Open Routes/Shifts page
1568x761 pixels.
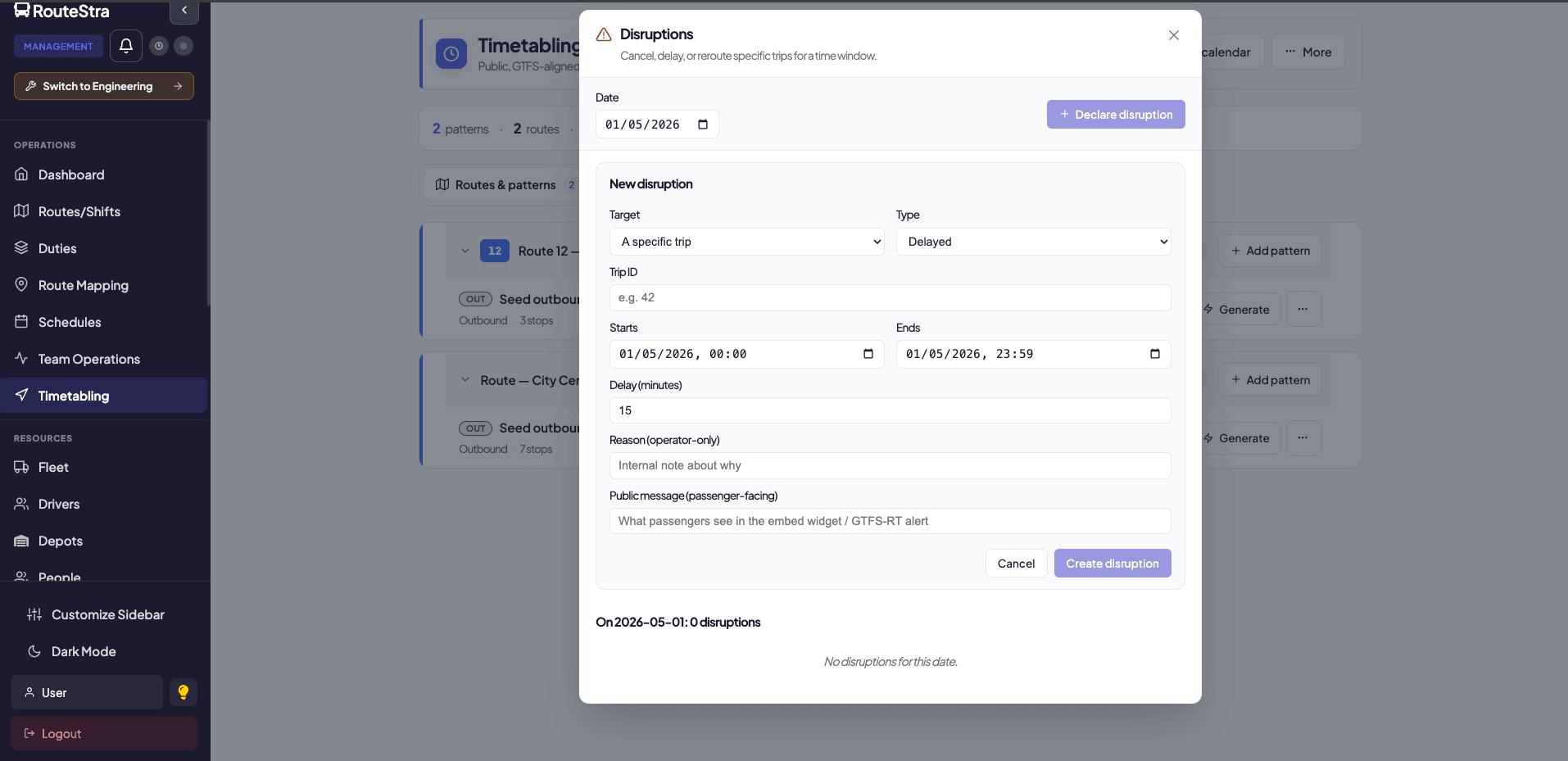coord(104,211)
